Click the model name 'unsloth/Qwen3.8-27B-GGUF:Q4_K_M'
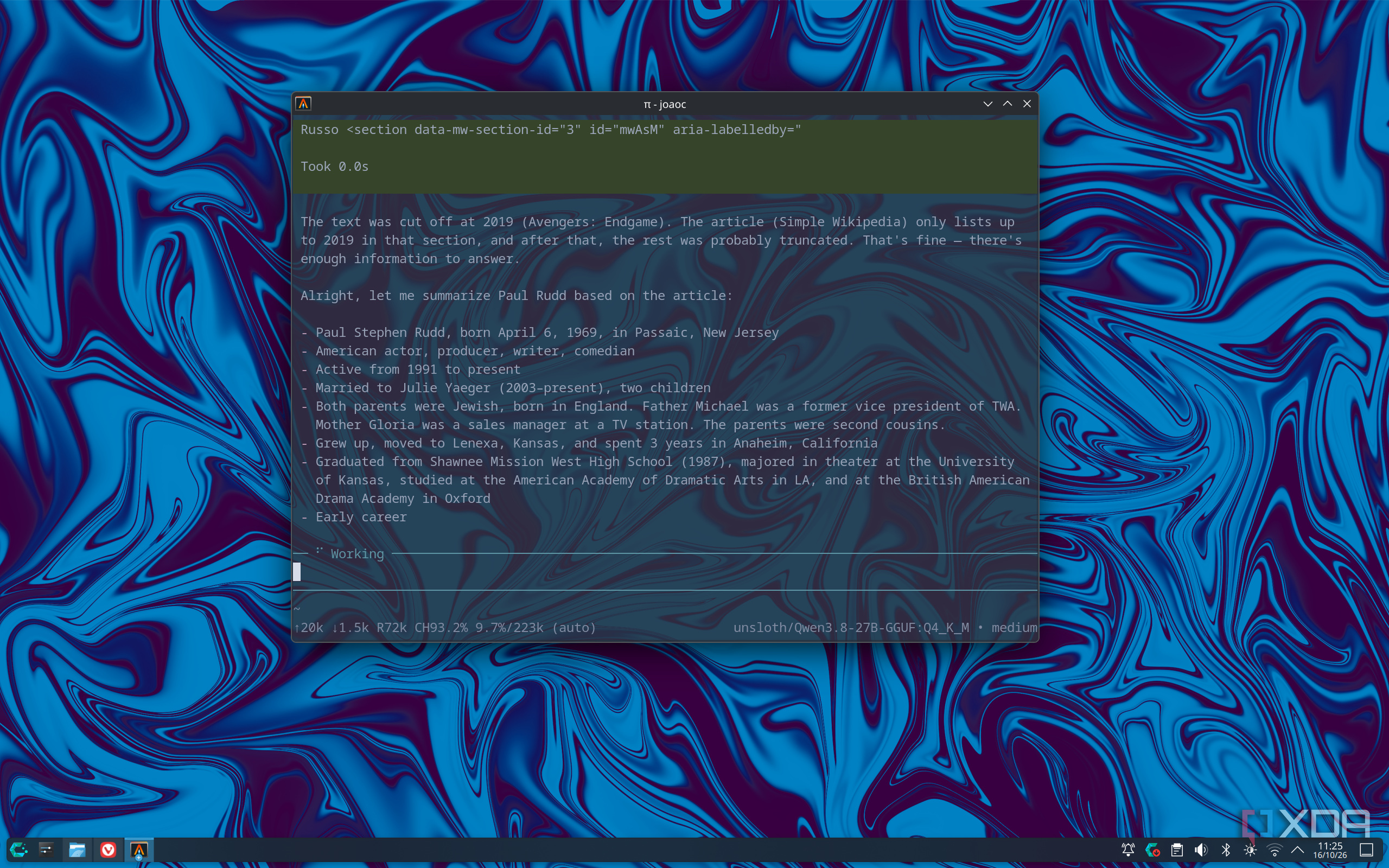The width and height of the screenshot is (1389, 868). (x=851, y=628)
